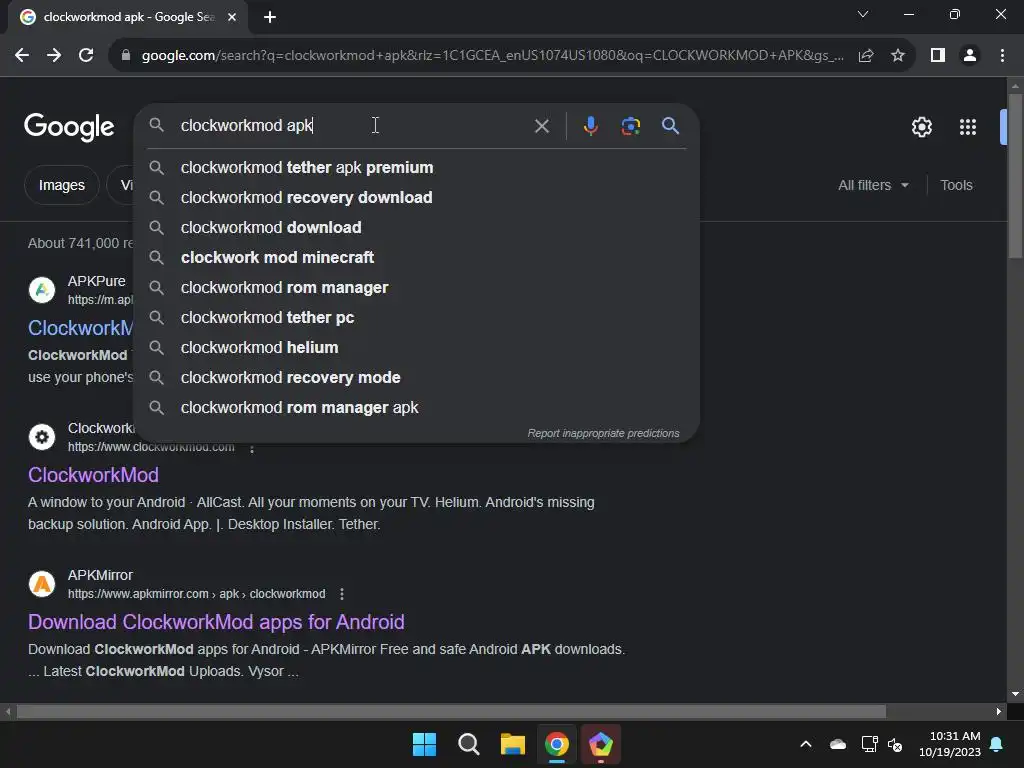This screenshot has width=1024, height=768.
Task: Submit search with the blue magnifier
Action: tap(670, 126)
